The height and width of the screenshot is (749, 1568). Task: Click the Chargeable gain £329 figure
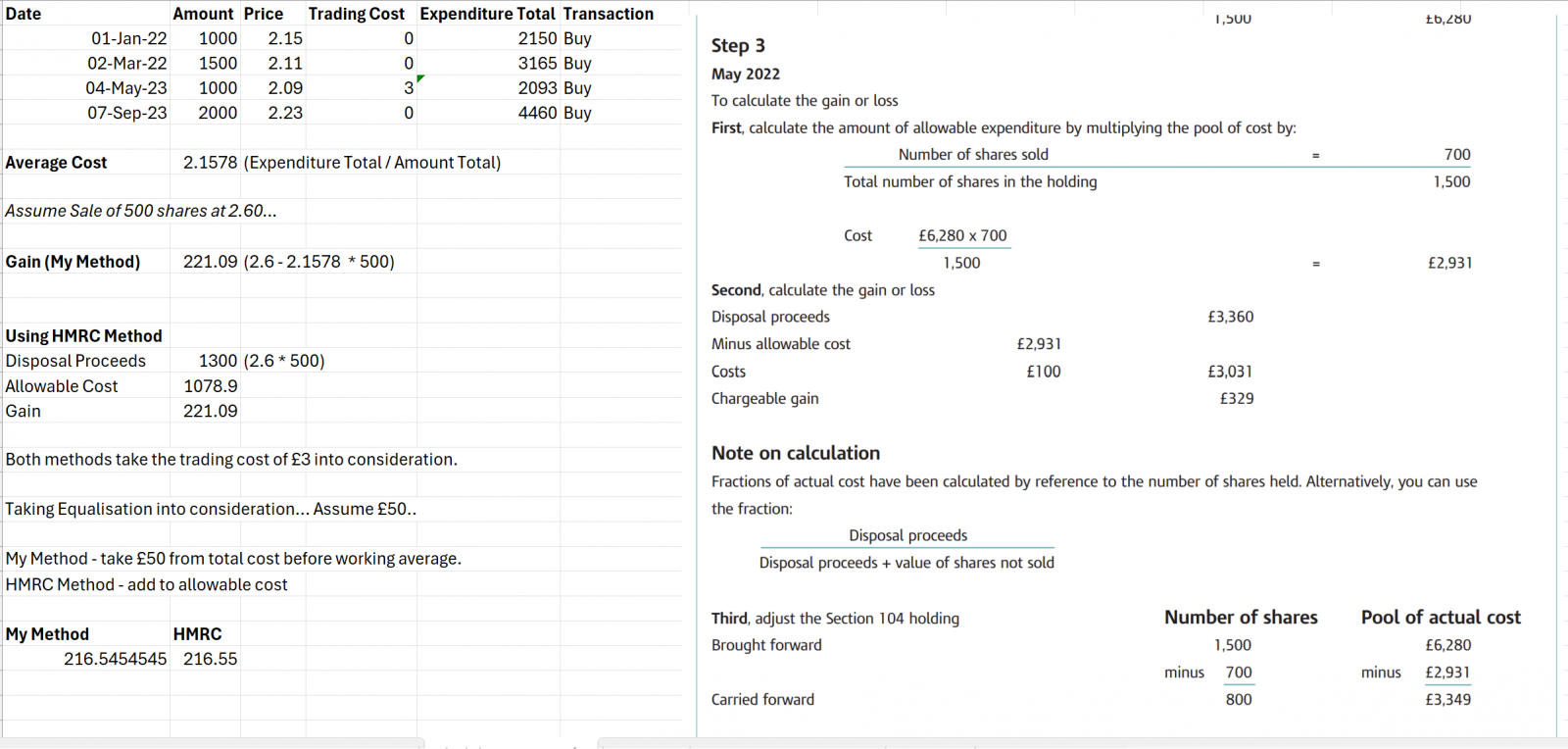[1236, 398]
